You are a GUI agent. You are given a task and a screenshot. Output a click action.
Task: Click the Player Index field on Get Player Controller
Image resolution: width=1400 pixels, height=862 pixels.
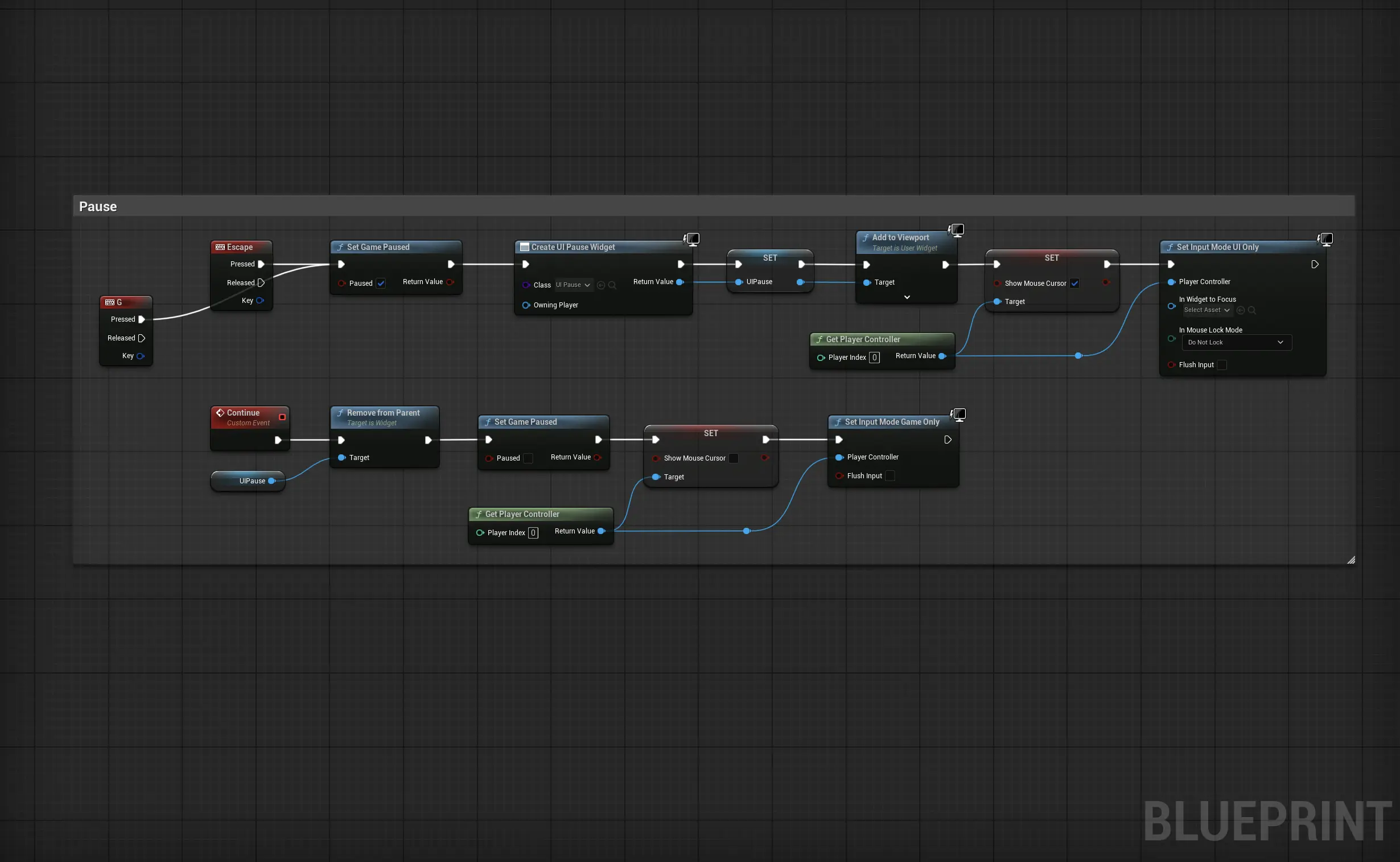[874, 358]
